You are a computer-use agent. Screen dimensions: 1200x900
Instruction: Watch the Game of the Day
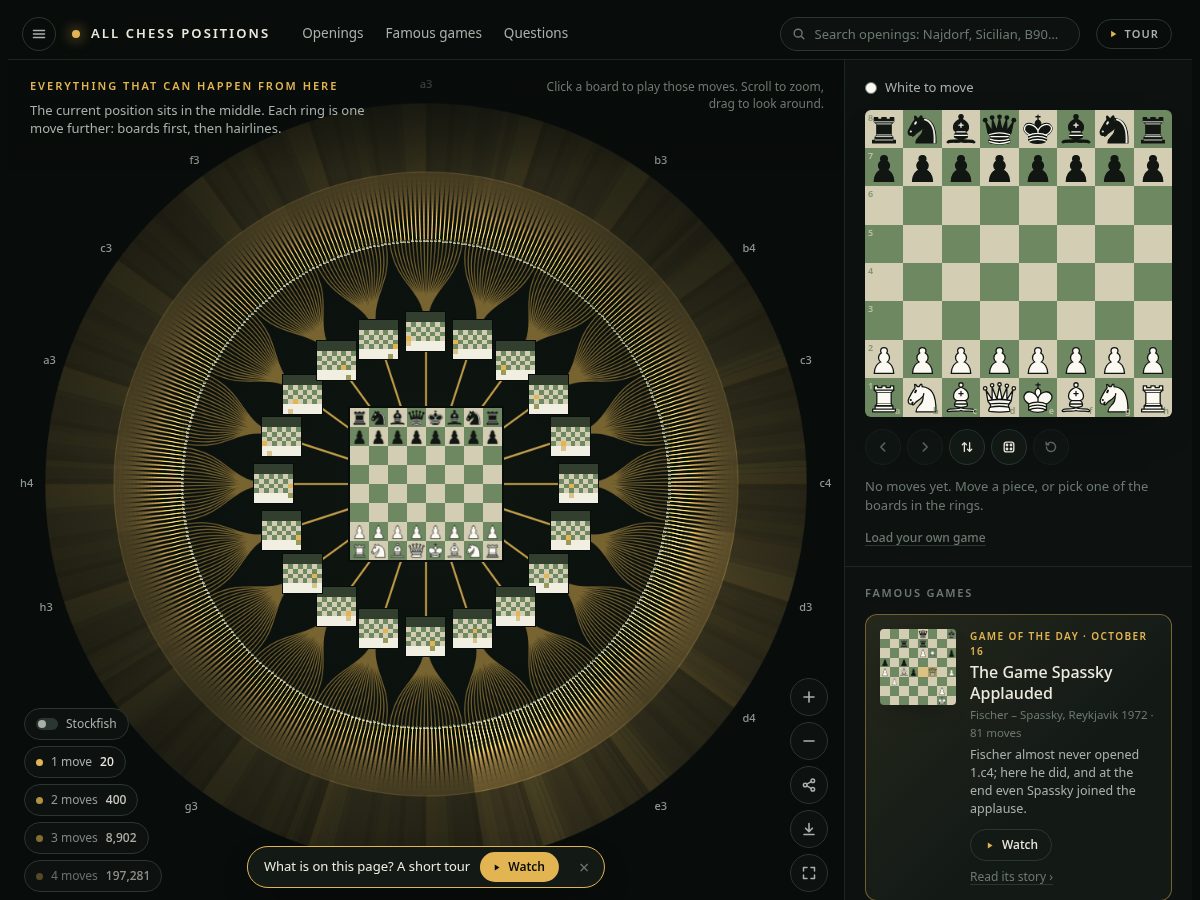[1011, 845]
